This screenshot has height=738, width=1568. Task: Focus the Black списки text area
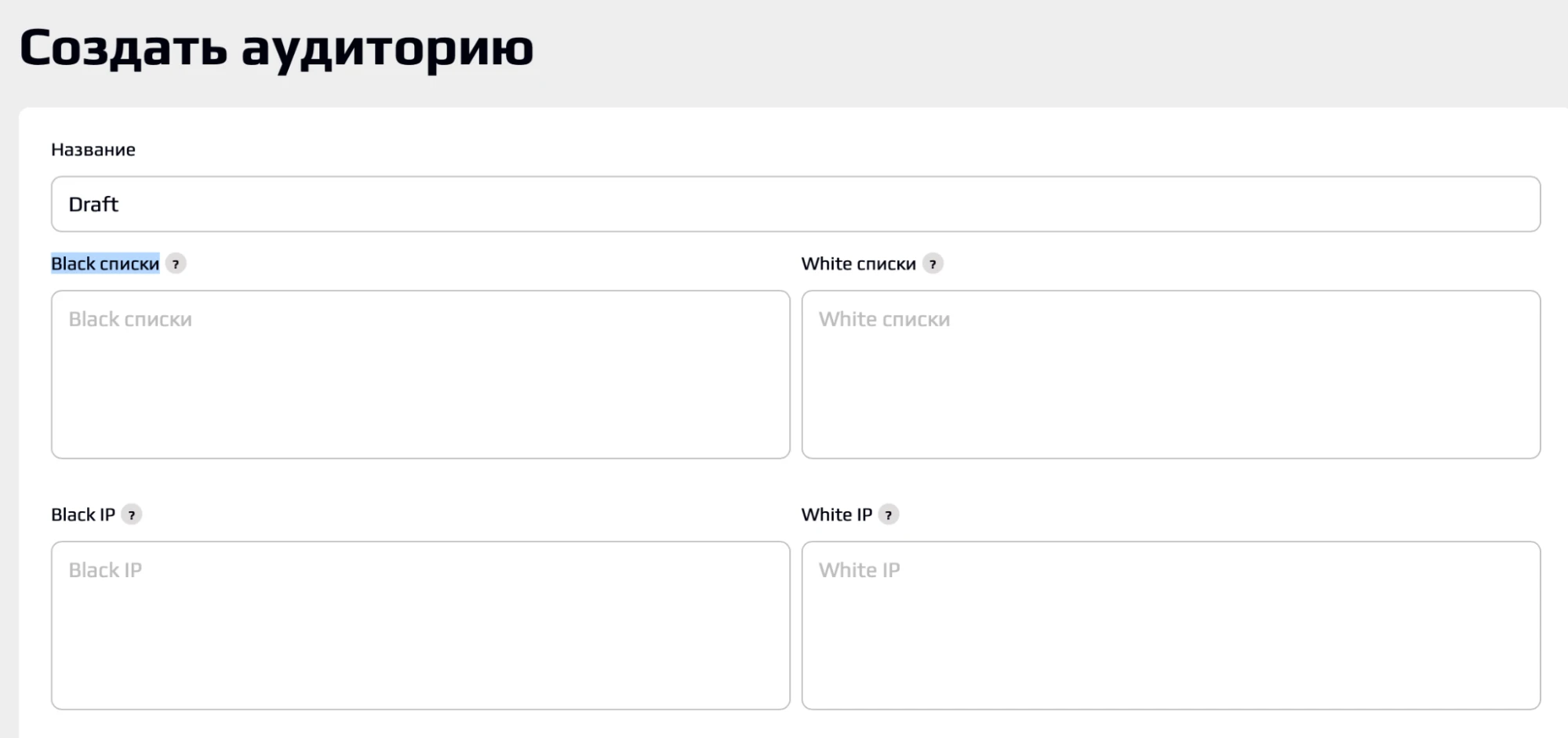420,374
